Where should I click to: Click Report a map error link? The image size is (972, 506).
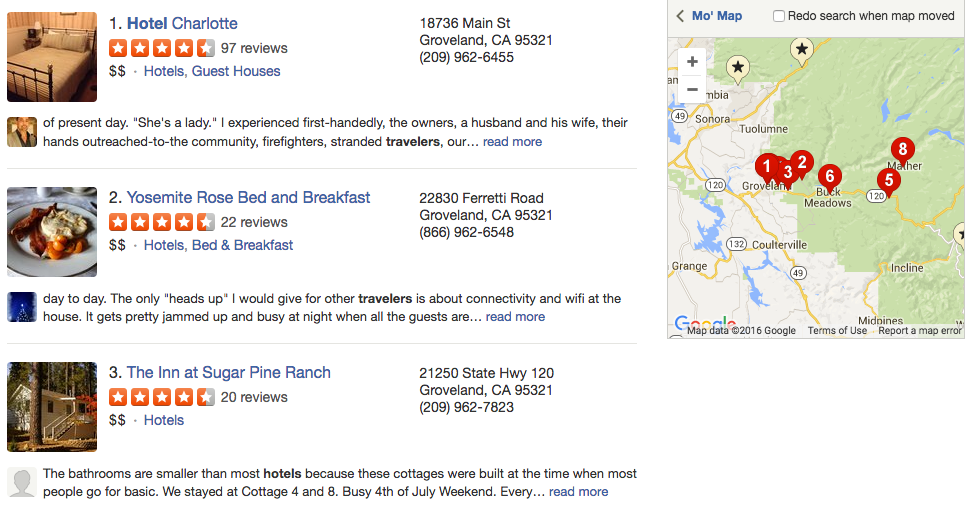919,331
